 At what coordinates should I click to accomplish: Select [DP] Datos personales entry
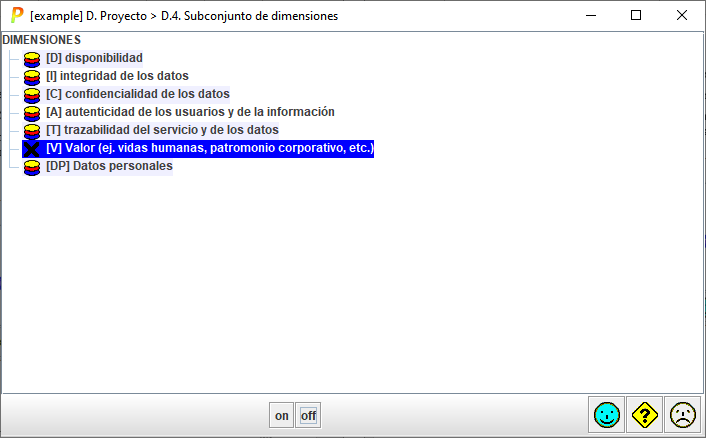109,166
